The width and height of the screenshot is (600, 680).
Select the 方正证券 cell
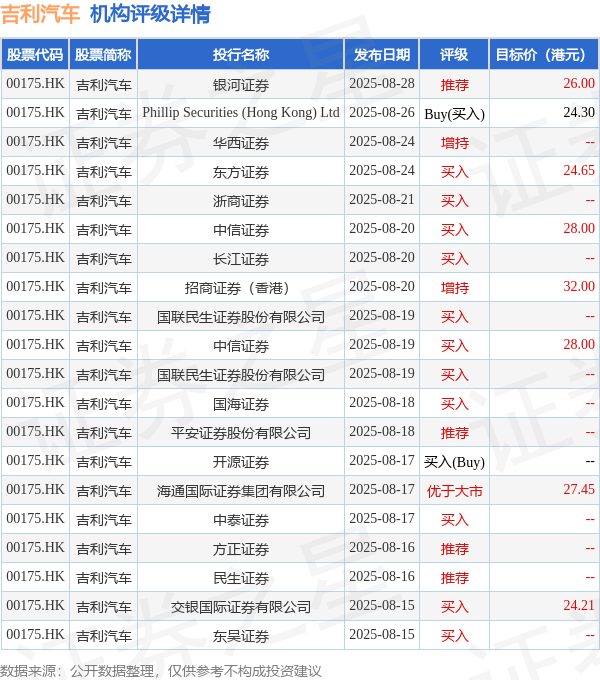(x=241, y=549)
